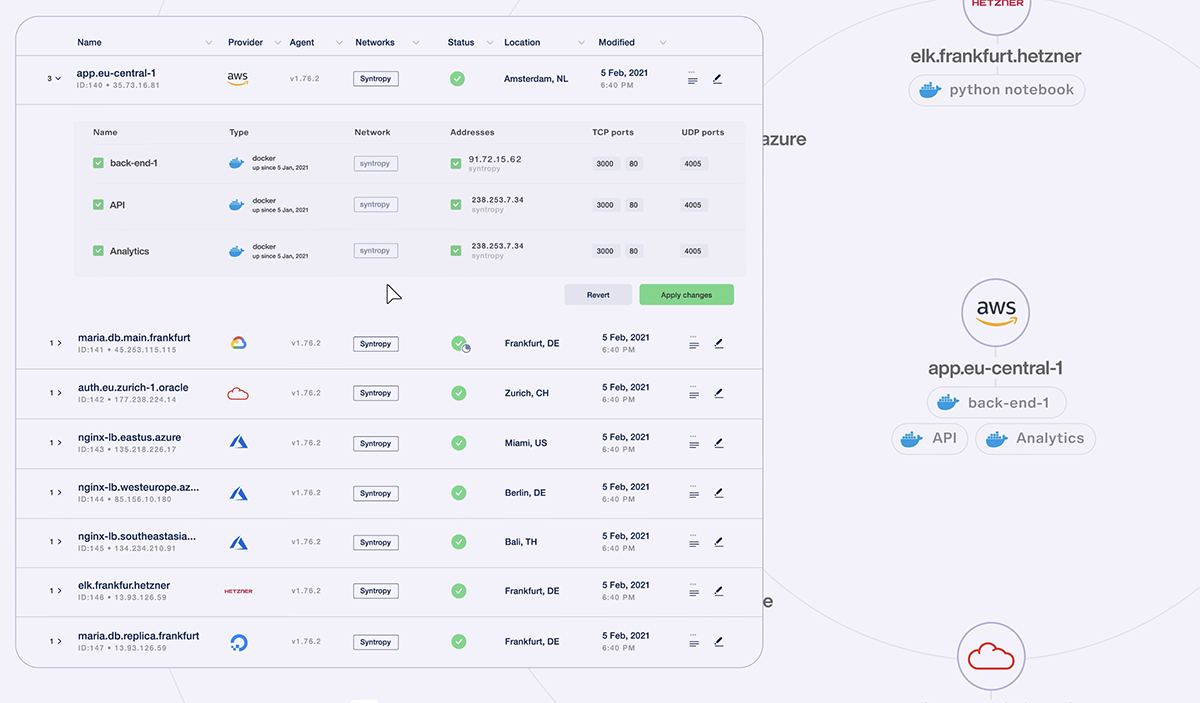Click the Apply changes button
The image size is (1200, 703).
point(686,295)
